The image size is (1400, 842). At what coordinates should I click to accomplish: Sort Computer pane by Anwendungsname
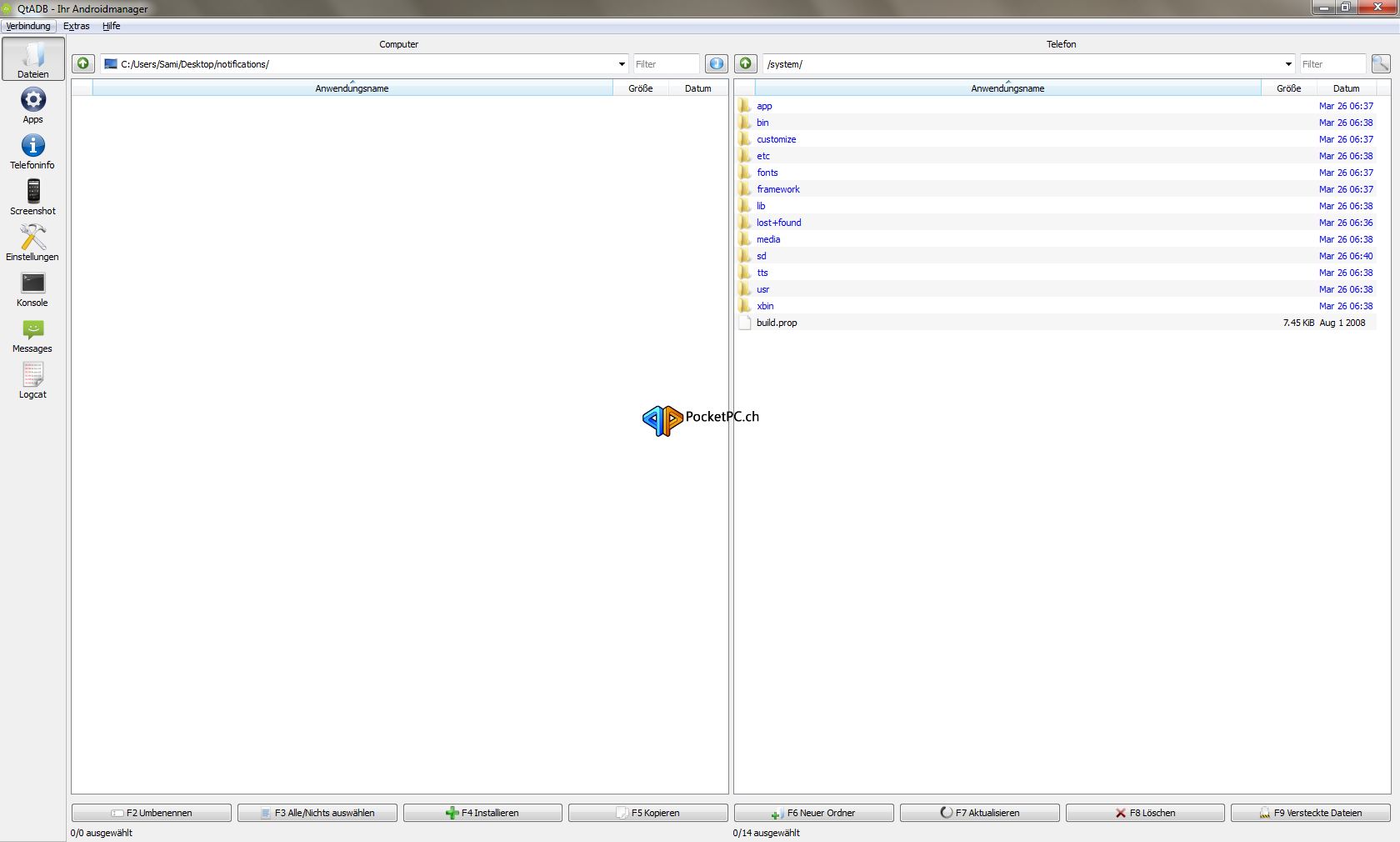click(352, 88)
